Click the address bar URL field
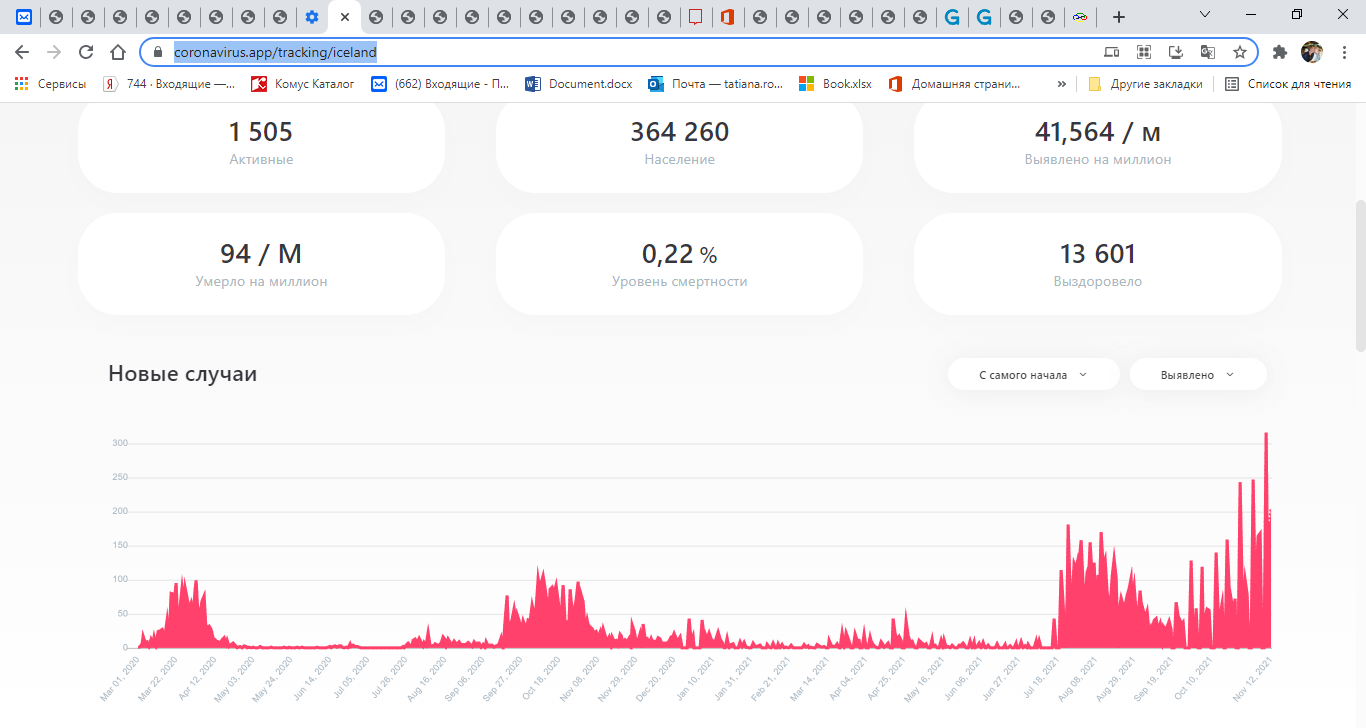1366x728 pixels. point(600,52)
